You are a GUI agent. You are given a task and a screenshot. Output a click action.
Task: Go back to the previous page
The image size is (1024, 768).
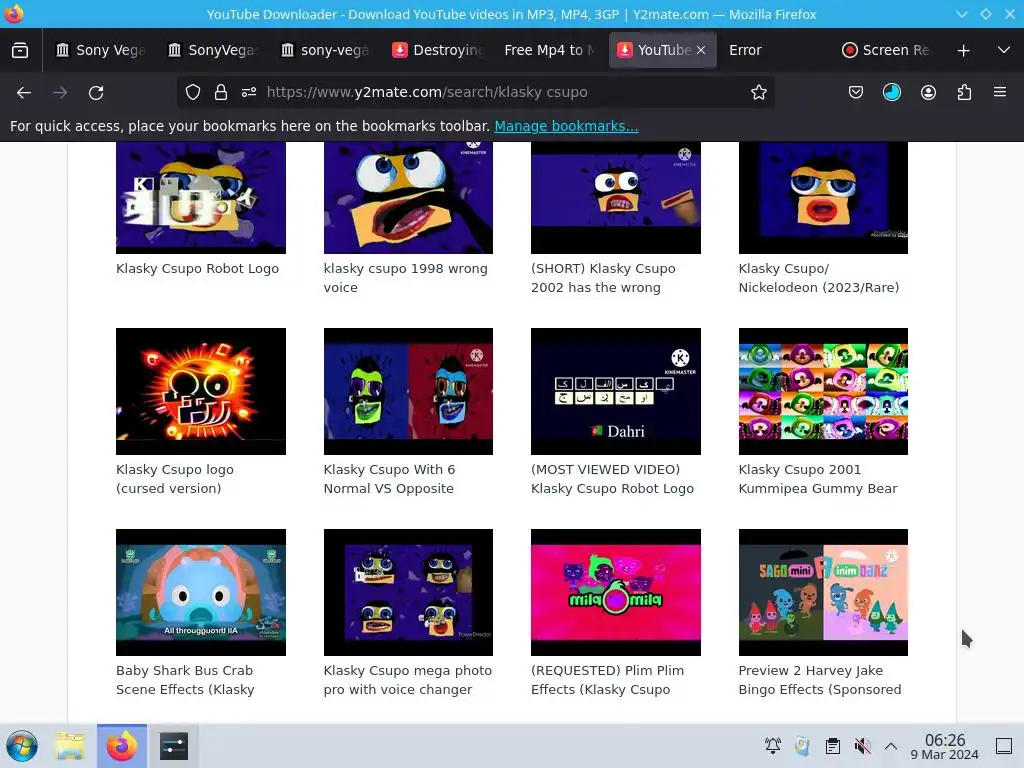click(24, 93)
